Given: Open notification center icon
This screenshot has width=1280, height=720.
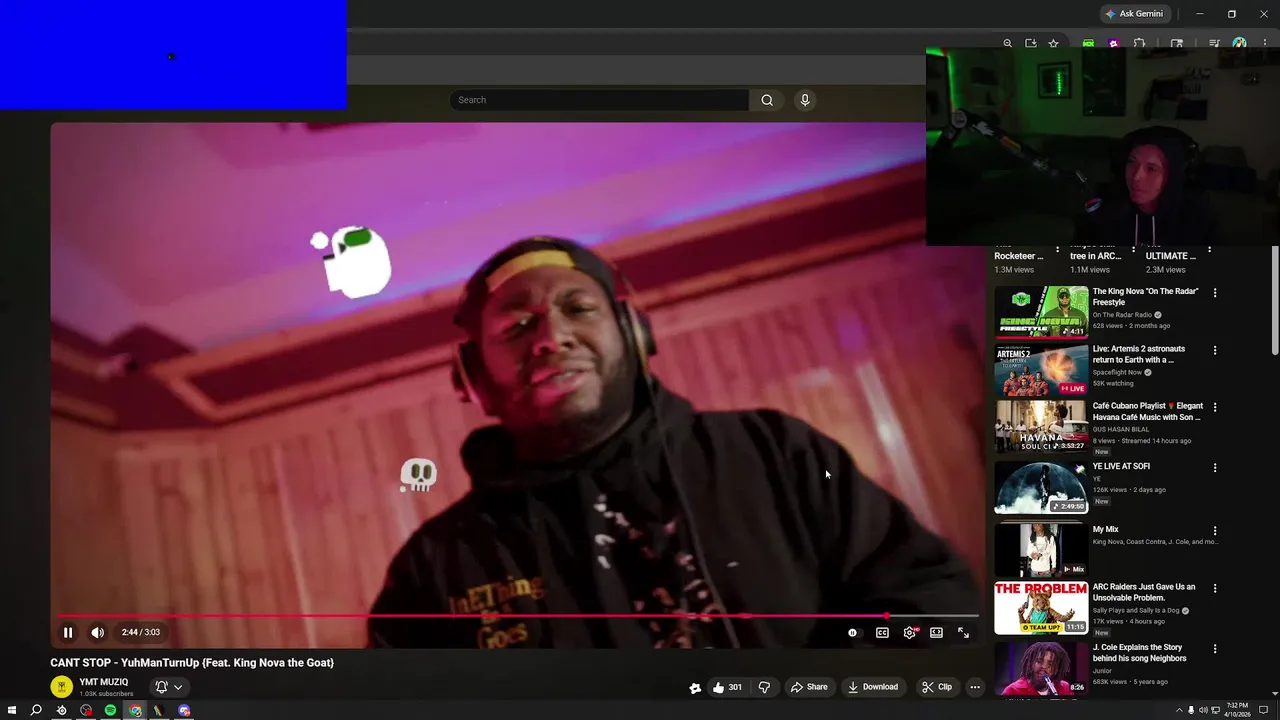Looking at the screenshot, I should [1264, 710].
